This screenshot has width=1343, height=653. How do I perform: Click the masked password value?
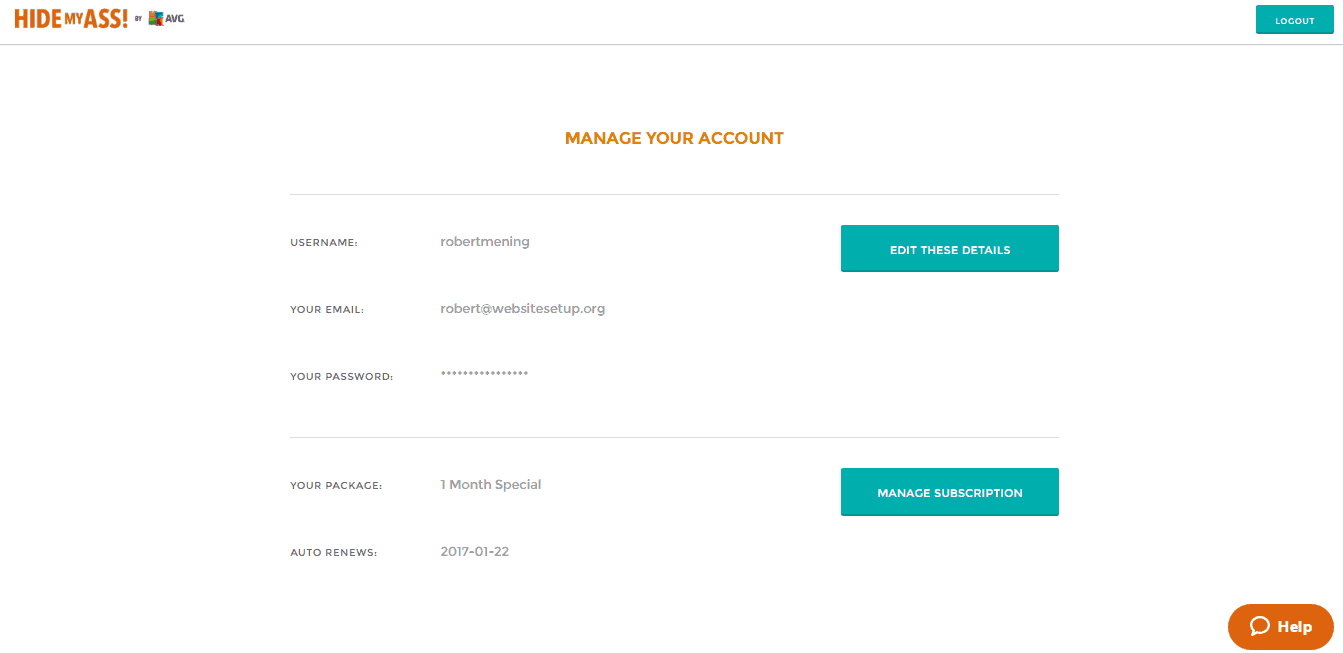pos(484,374)
